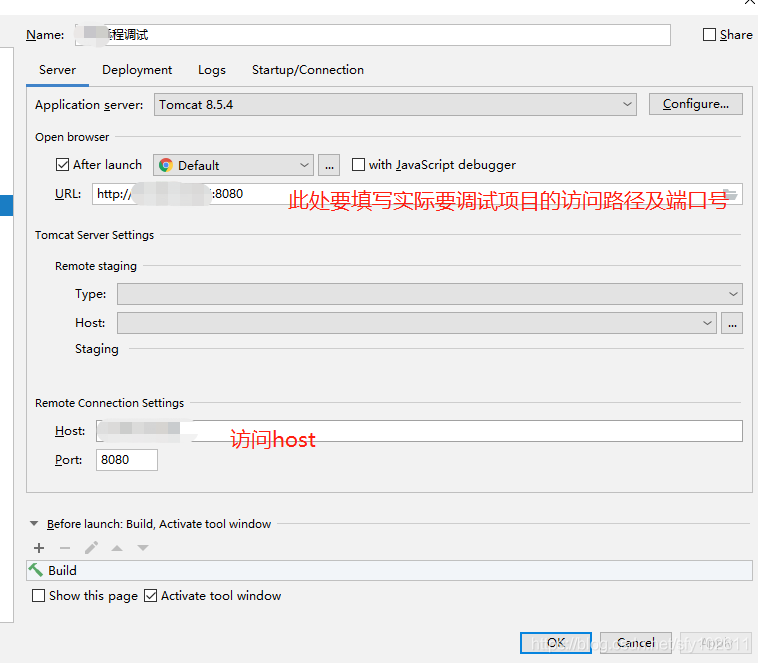Click the plus icon to add before-launch task
The width and height of the screenshot is (758, 663).
39,548
